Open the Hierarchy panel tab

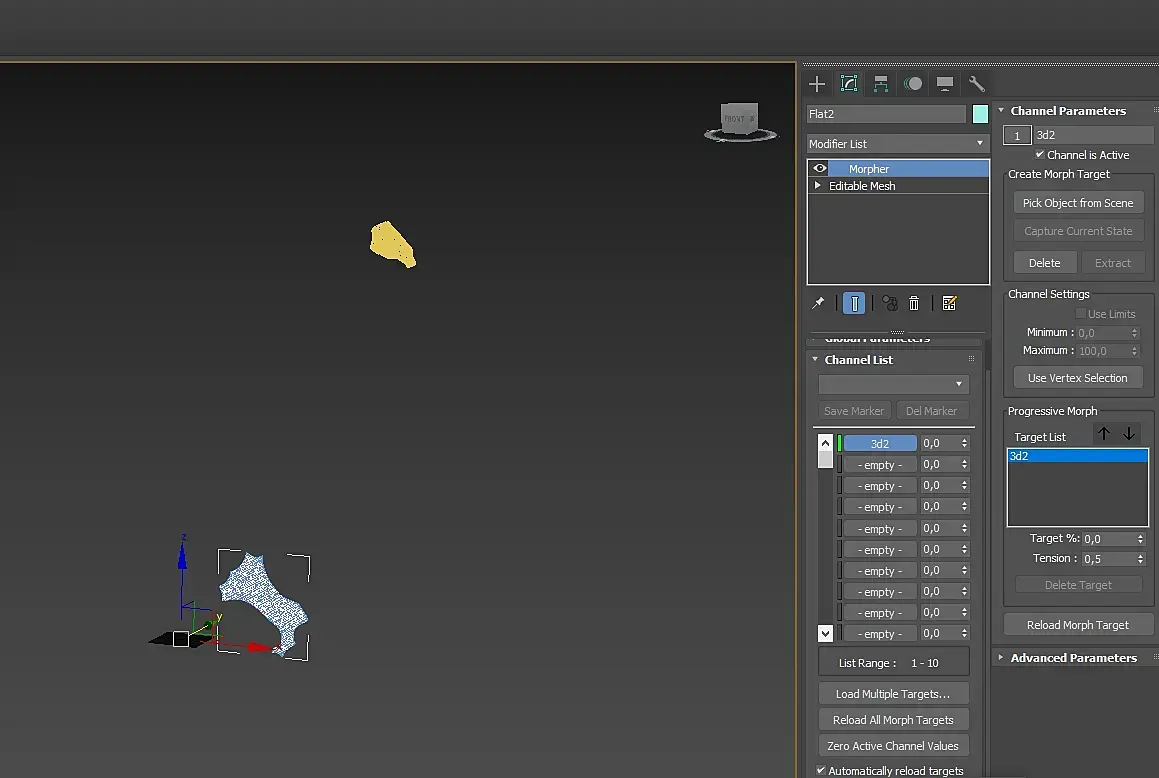pyautogui.click(x=880, y=83)
